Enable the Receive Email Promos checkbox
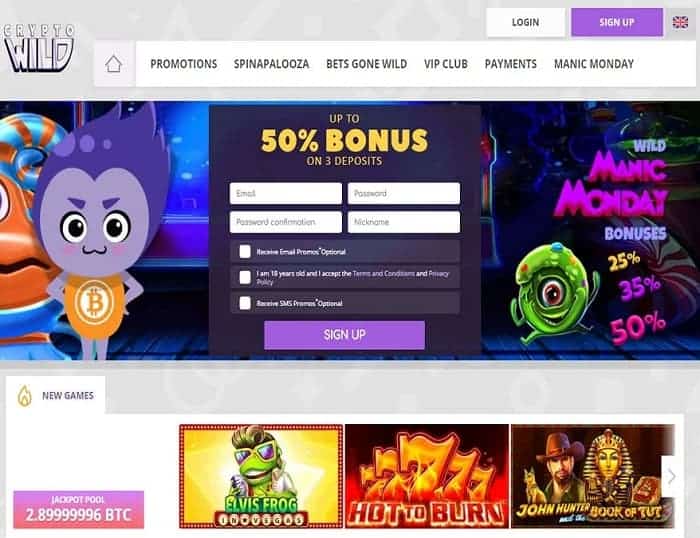Screen dimensions: 700x538 pyautogui.click(x=245, y=251)
